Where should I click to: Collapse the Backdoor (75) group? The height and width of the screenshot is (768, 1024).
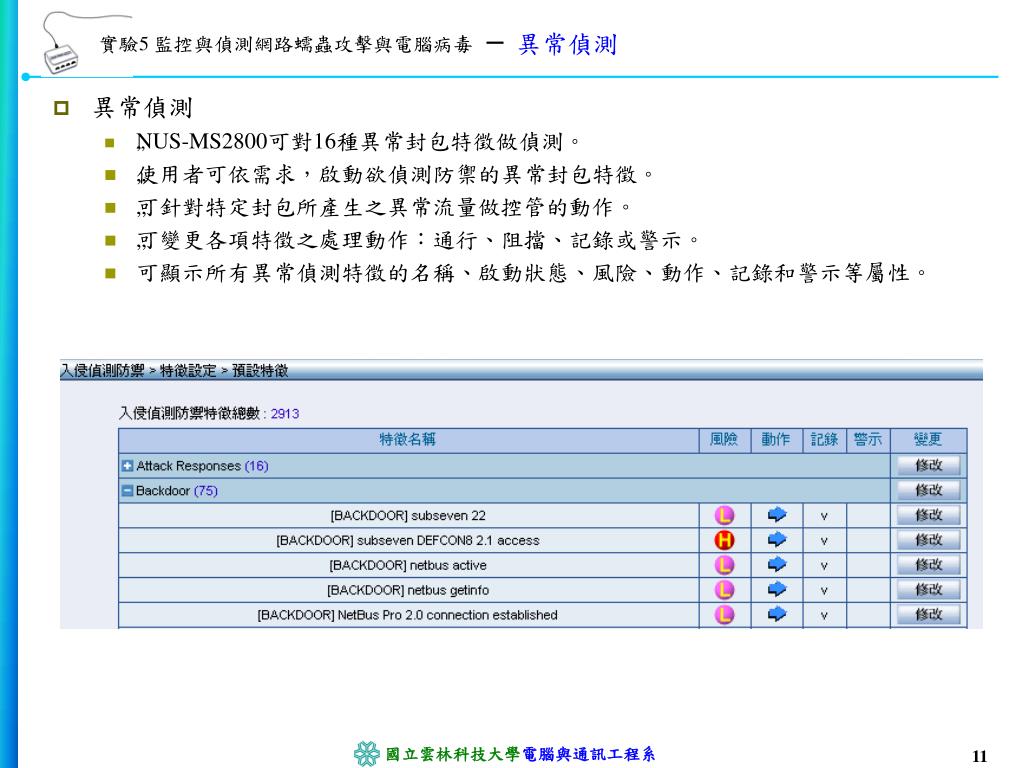(127, 491)
